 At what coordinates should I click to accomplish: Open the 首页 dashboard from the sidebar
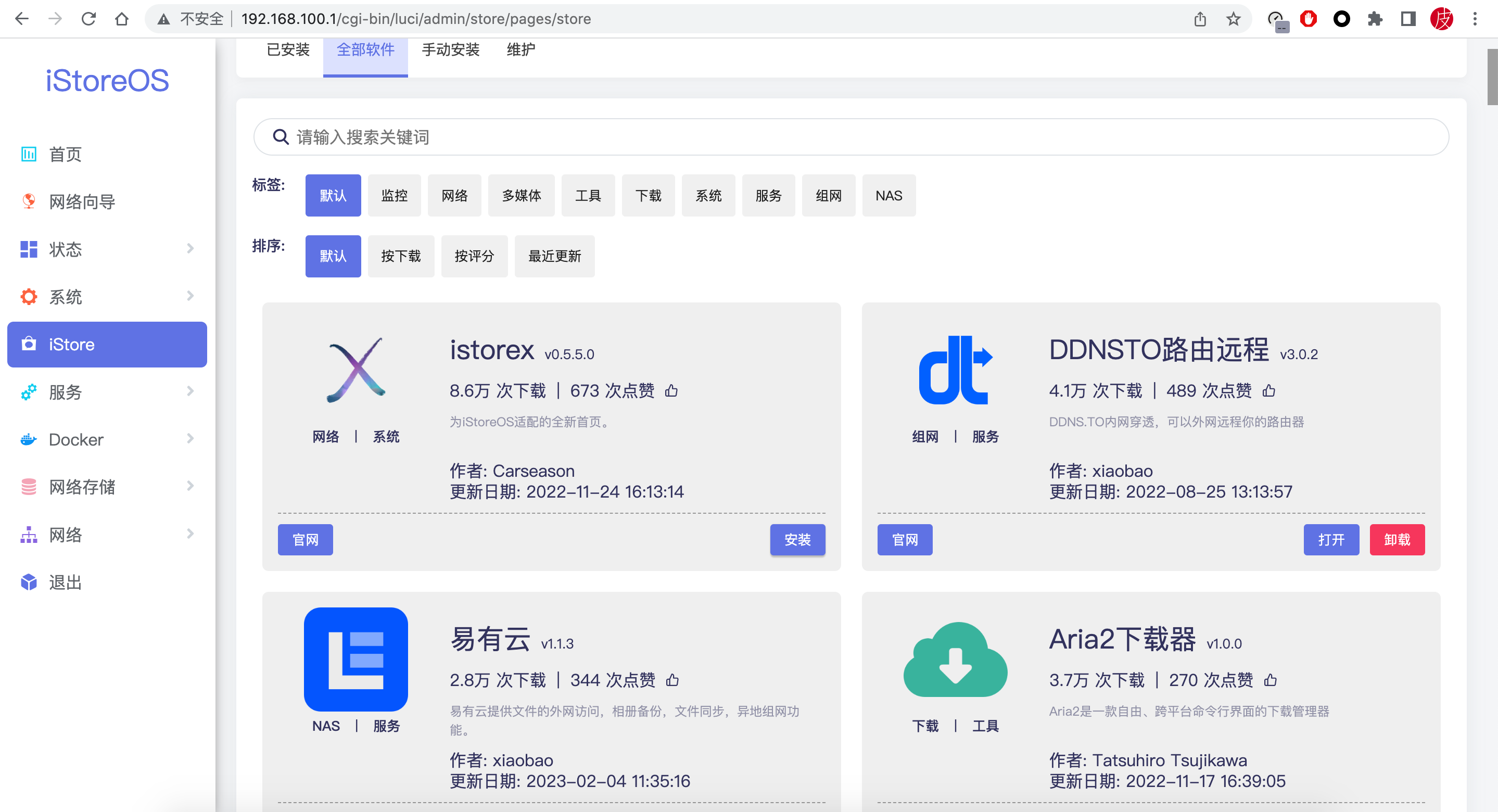[65, 154]
